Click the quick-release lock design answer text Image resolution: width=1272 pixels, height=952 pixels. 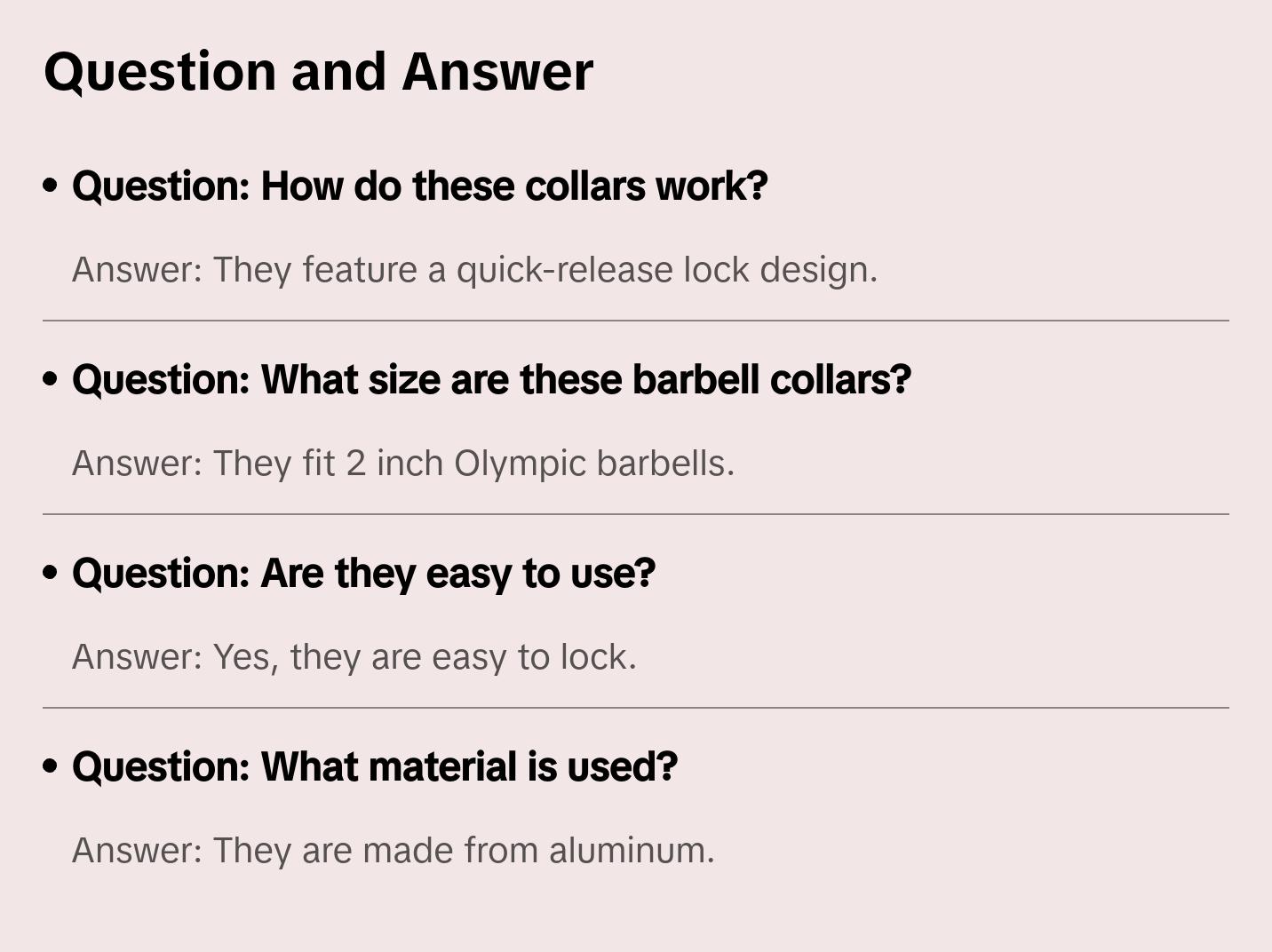point(474,270)
